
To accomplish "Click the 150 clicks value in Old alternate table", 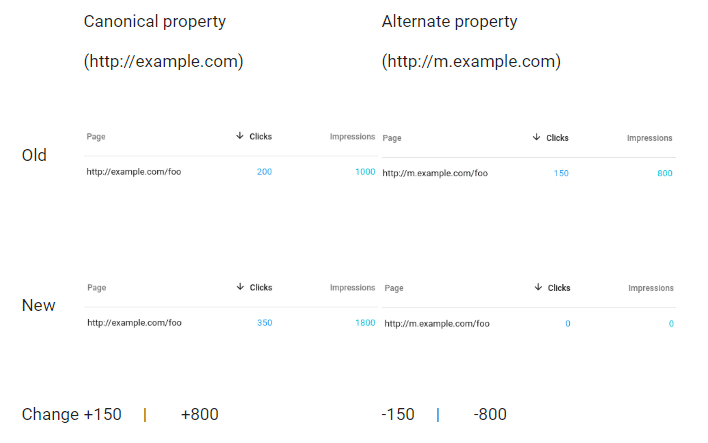I will (x=561, y=173).
